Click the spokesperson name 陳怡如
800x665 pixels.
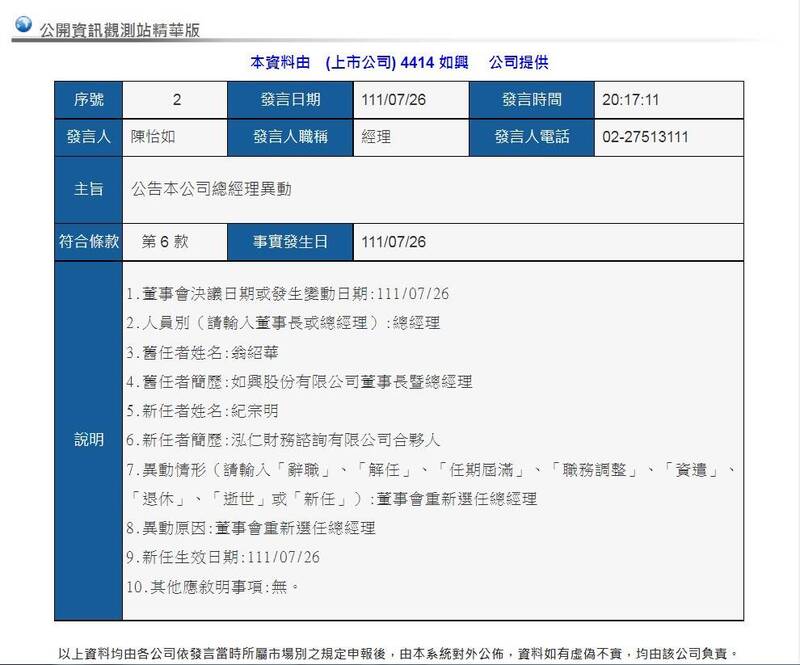pos(153,137)
